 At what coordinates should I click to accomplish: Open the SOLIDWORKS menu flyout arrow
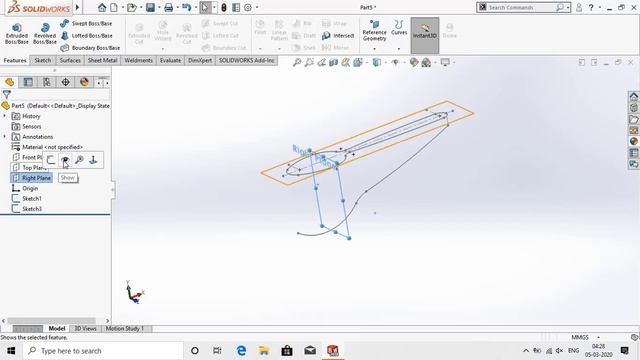coord(77,7)
